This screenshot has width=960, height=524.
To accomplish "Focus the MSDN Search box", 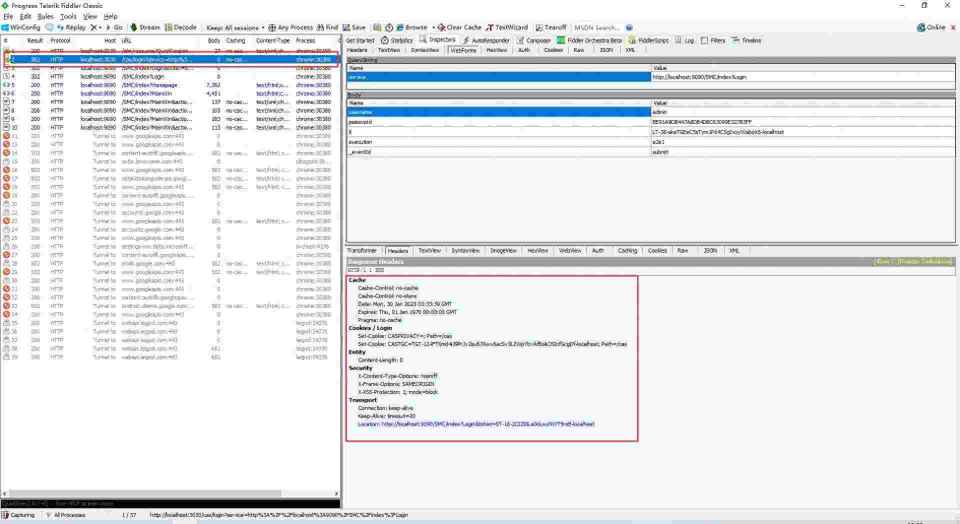I will pyautogui.click(x=598, y=28).
